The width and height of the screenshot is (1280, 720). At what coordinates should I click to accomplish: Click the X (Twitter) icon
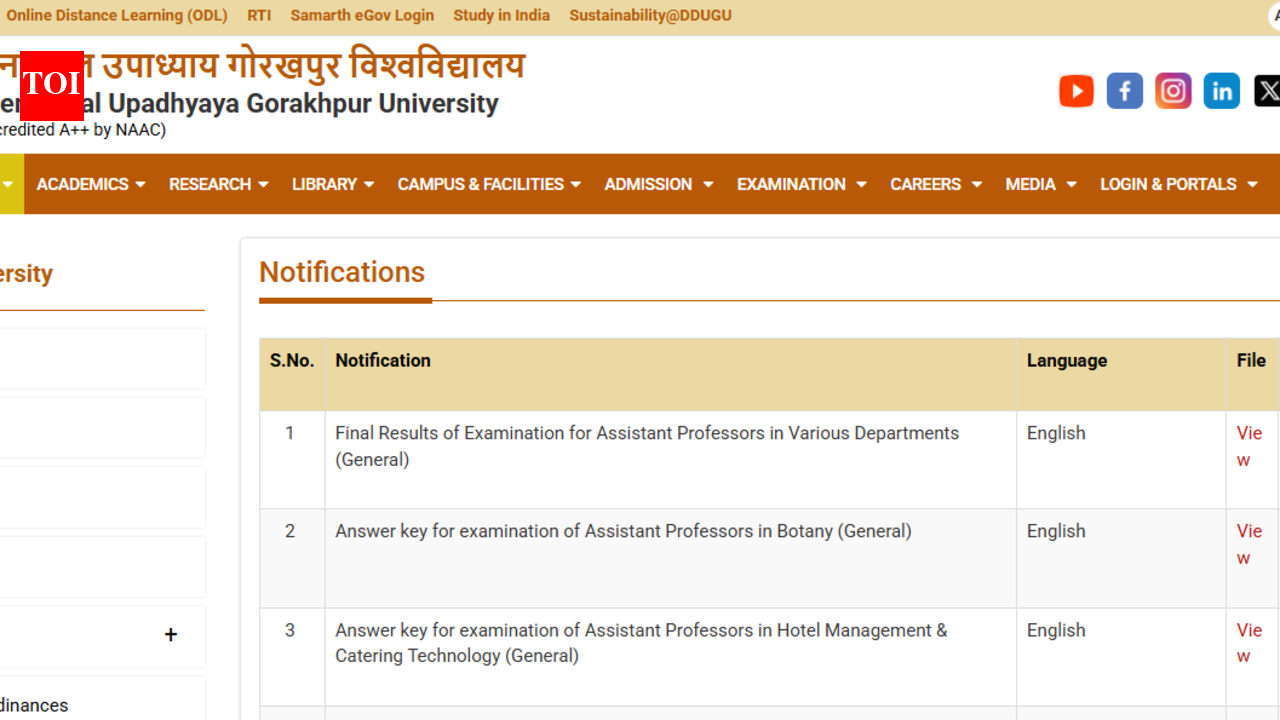tap(1266, 91)
